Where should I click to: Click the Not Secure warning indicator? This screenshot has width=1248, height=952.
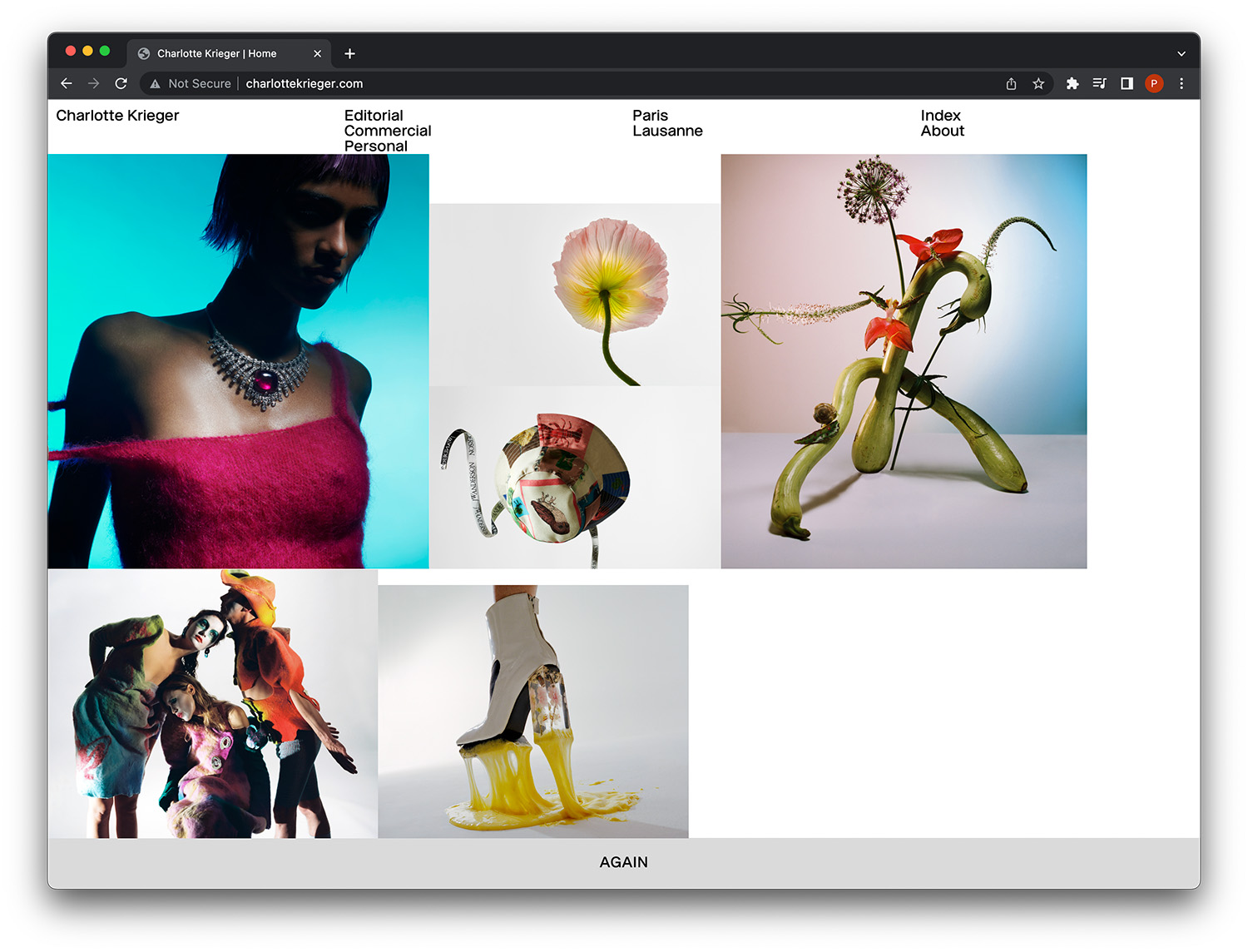[x=191, y=83]
